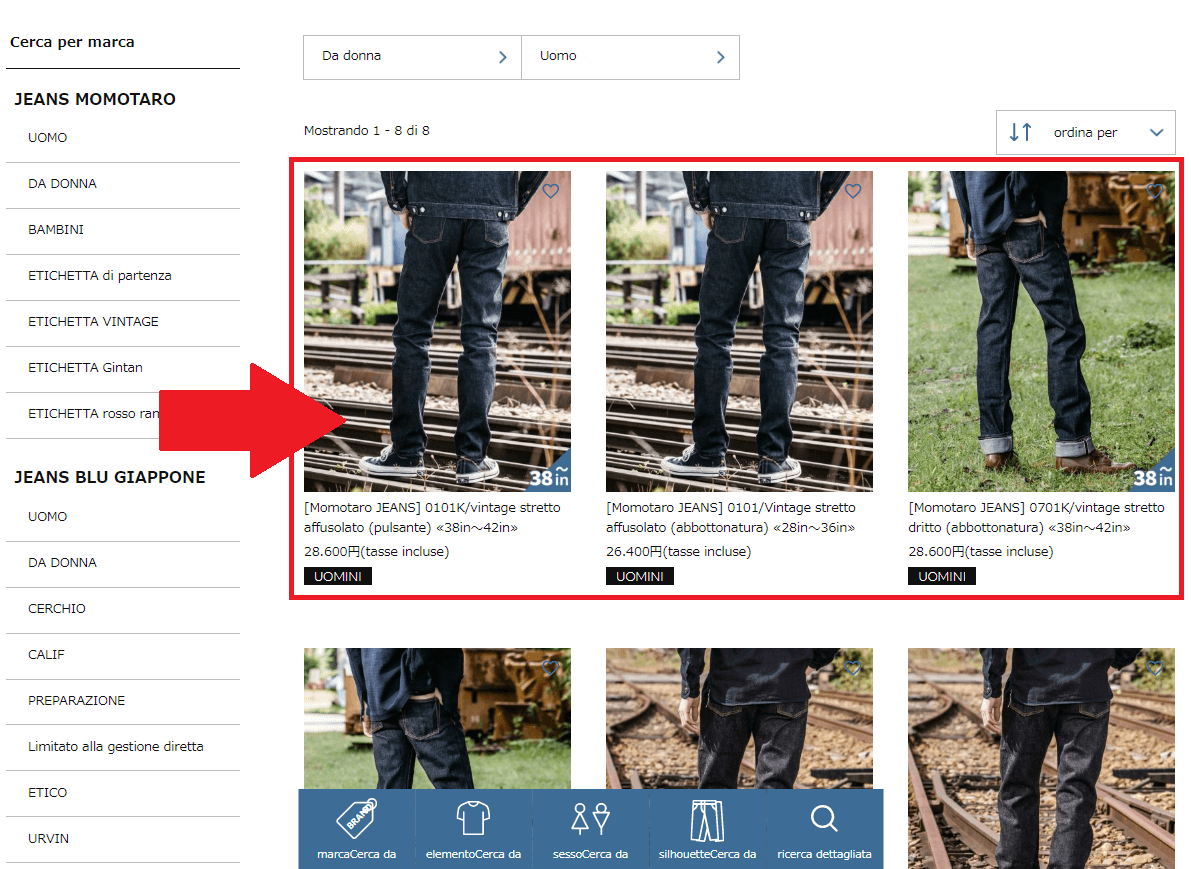
Task: Click title of 0101/Vintage abbottonatura 28in~36in jeans
Action: point(731,517)
